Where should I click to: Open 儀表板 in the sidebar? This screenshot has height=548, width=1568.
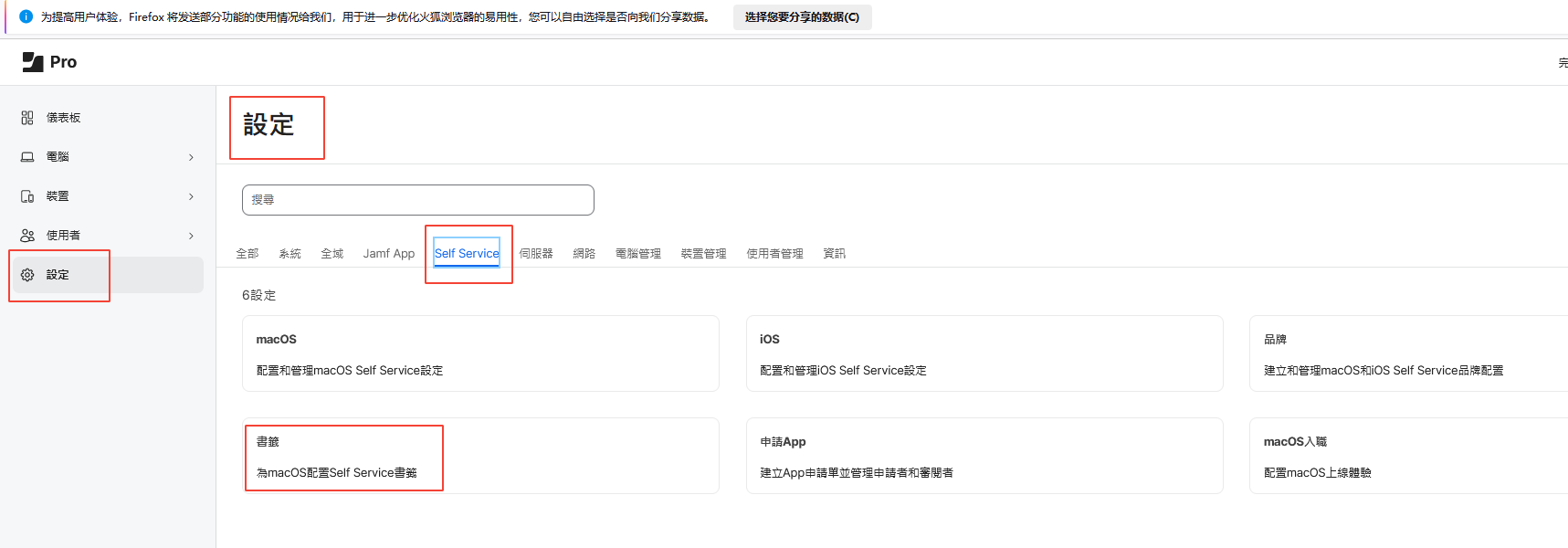(108, 118)
